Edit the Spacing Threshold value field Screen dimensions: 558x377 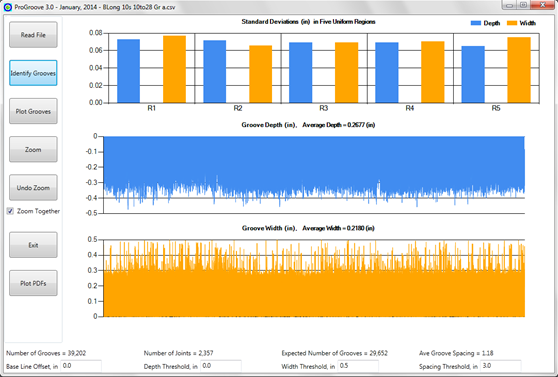(x=501, y=366)
